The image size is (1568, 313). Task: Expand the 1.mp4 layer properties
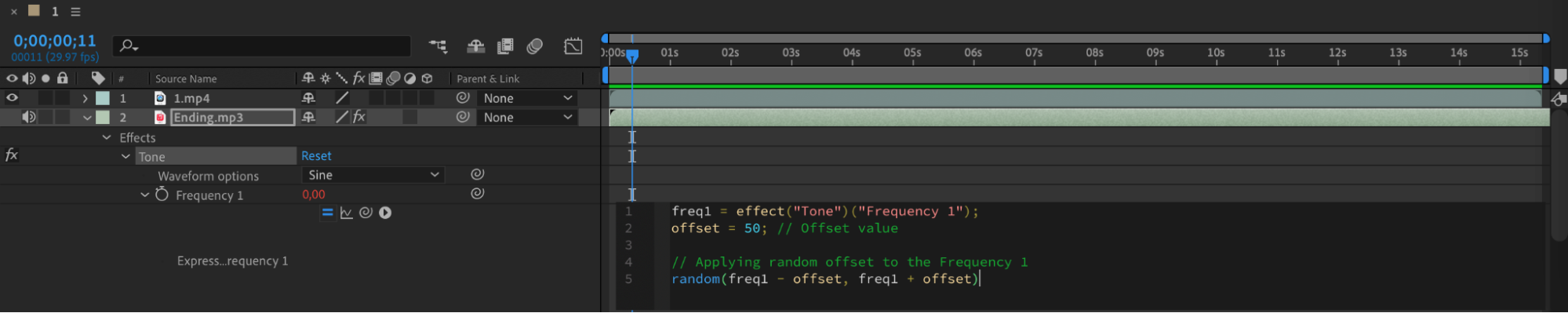(x=85, y=98)
